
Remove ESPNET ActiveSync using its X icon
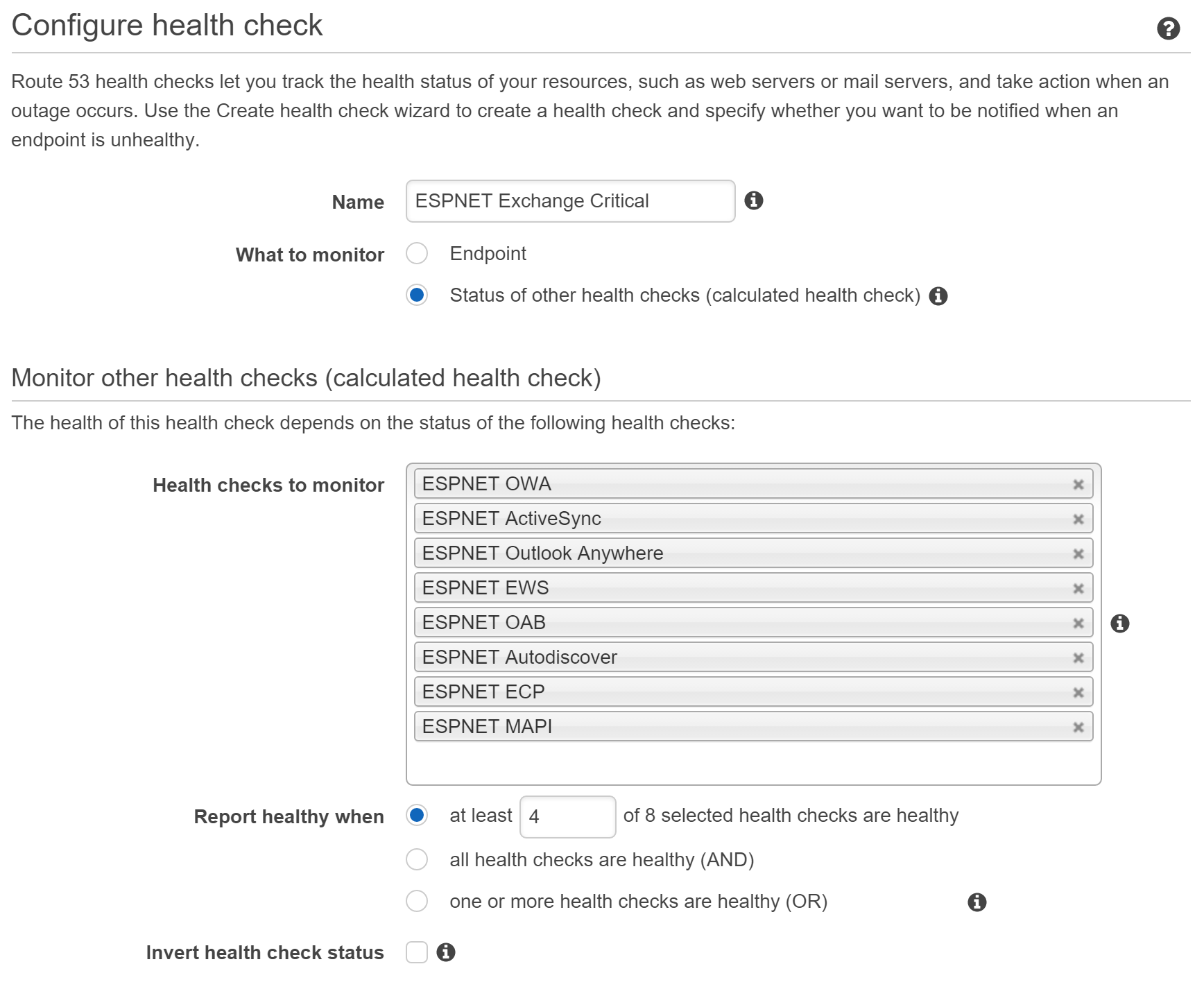tap(1079, 519)
